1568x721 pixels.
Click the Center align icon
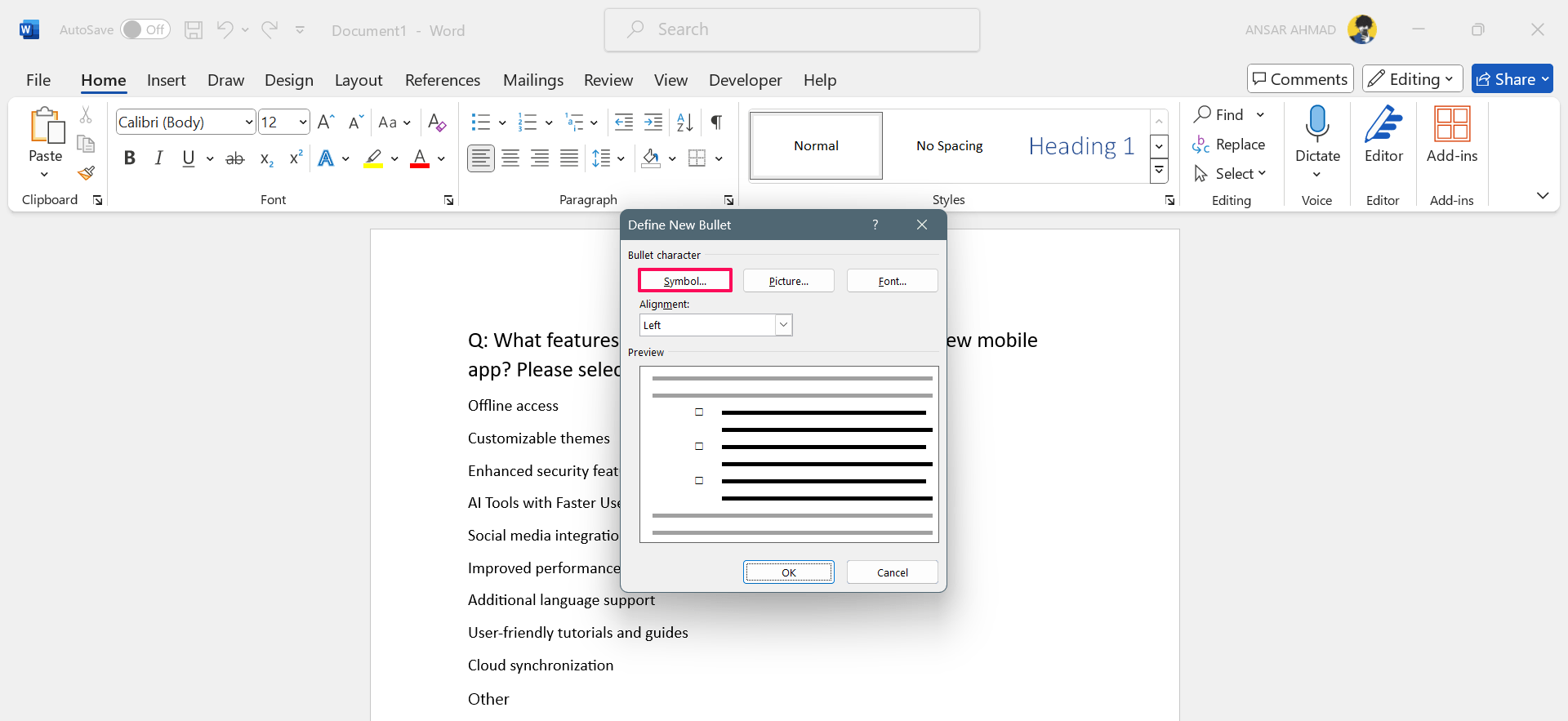pyautogui.click(x=510, y=158)
